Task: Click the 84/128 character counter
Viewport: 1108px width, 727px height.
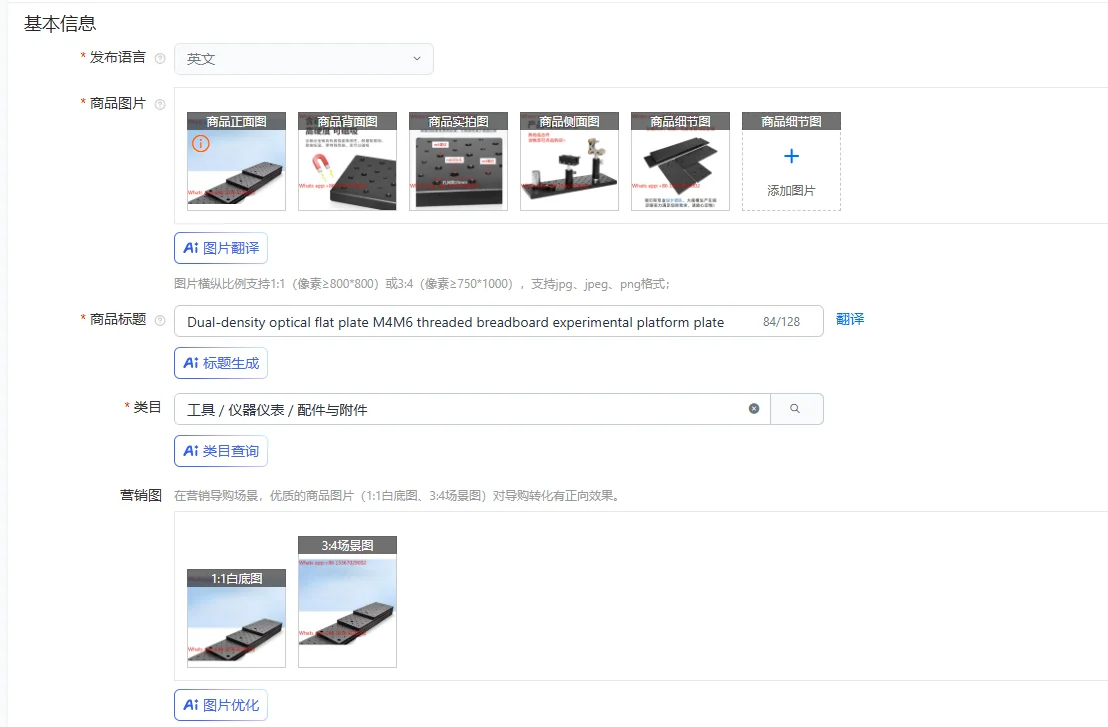Action: pos(781,322)
